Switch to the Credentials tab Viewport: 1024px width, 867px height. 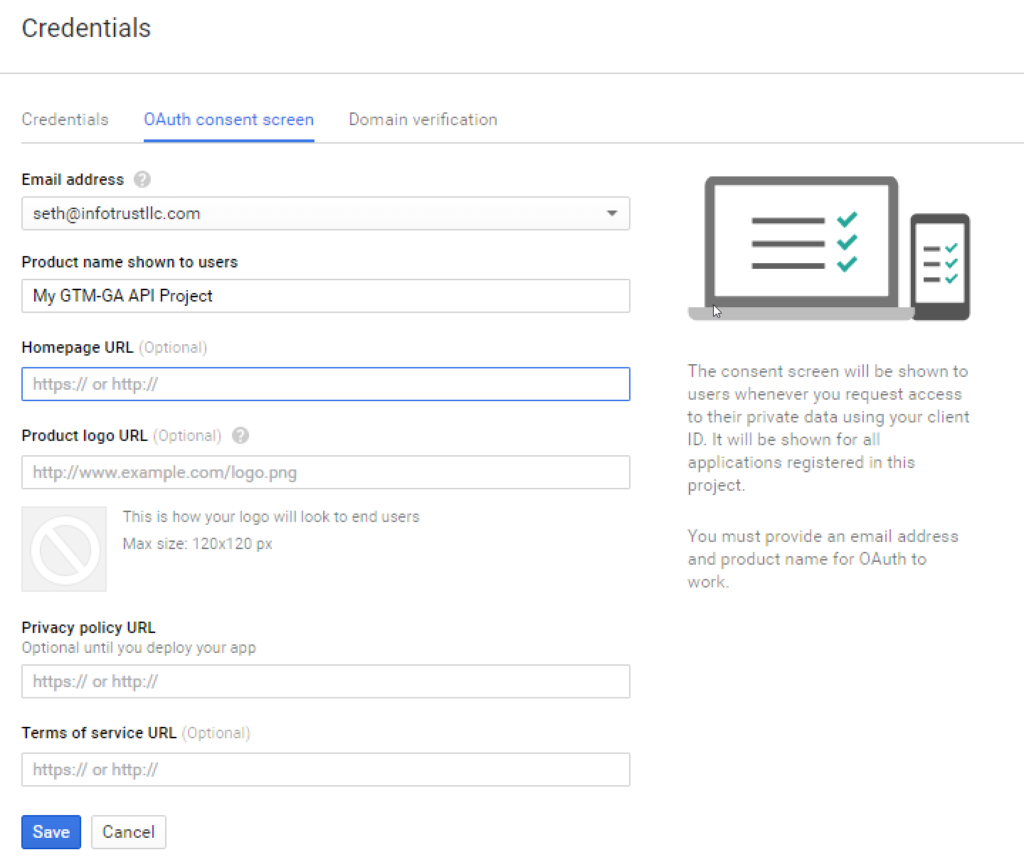[x=65, y=119]
